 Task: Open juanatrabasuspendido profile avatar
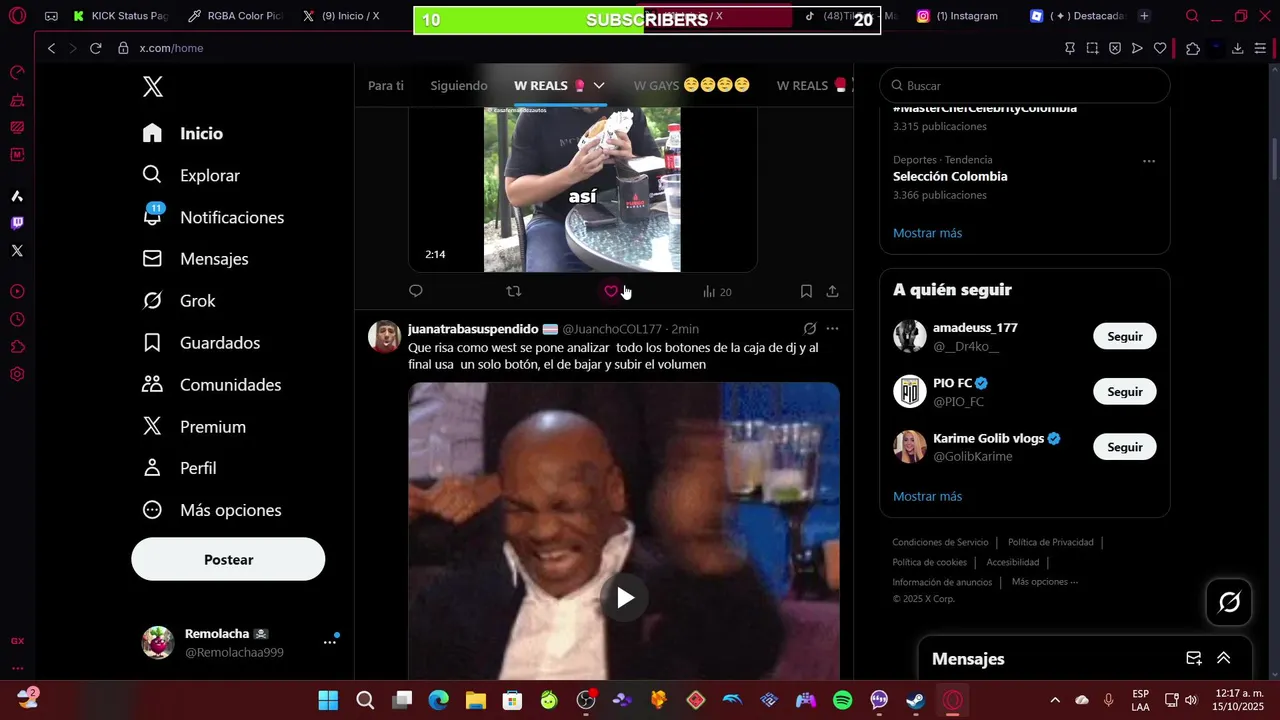[x=384, y=337]
